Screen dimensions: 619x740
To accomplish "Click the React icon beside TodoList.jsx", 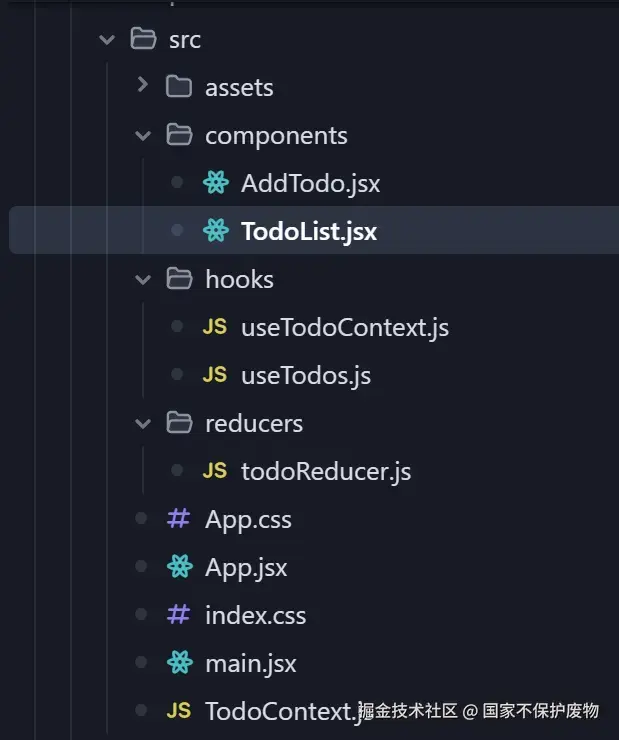I will [215, 231].
